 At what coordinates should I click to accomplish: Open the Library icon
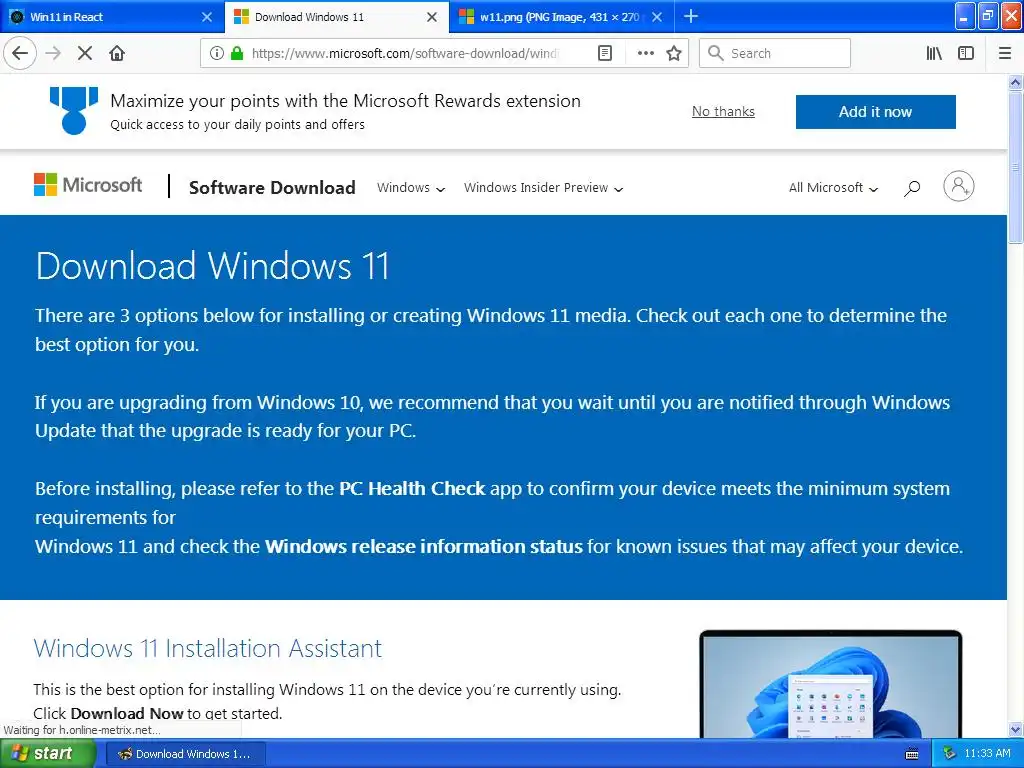click(x=934, y=53)
